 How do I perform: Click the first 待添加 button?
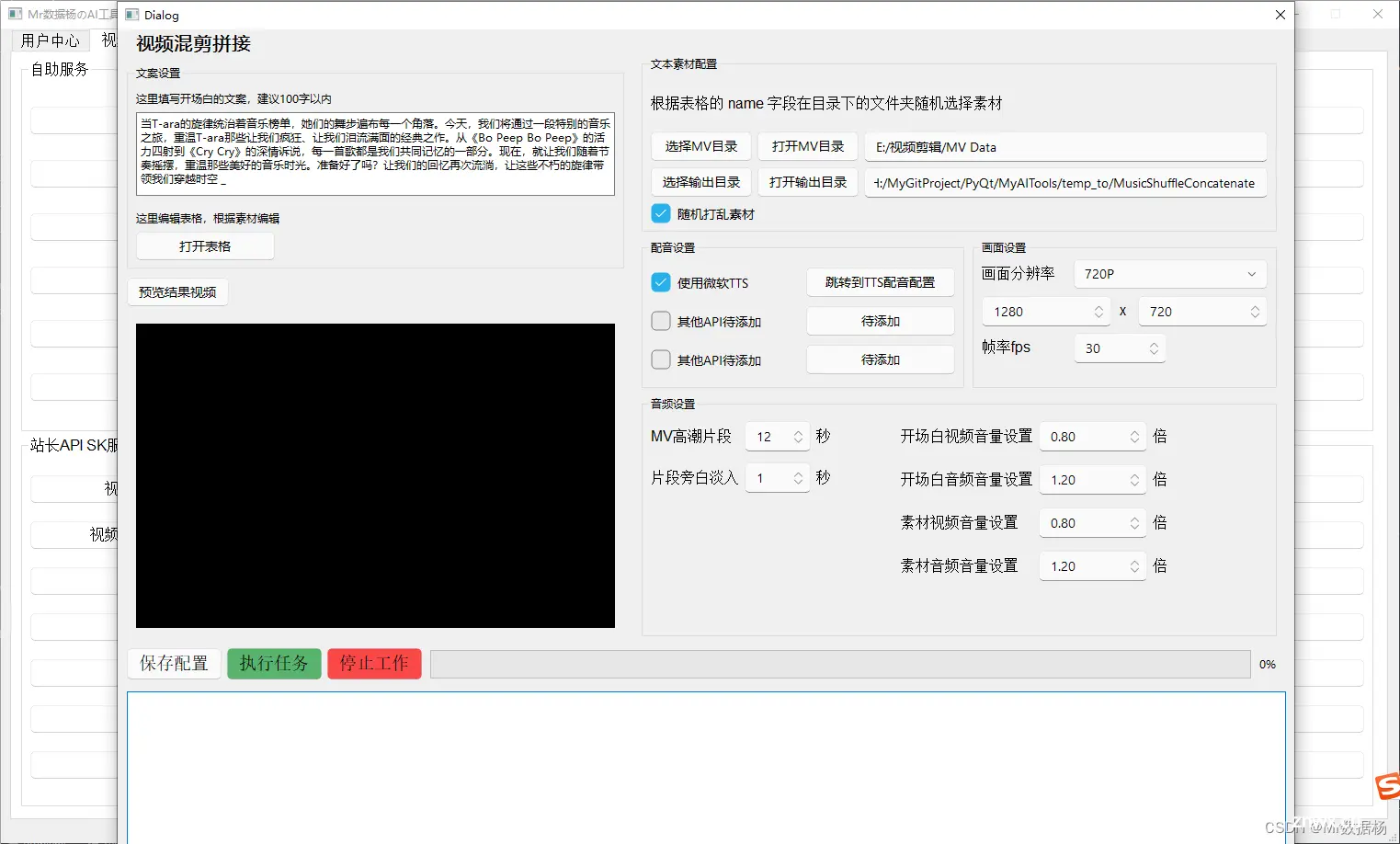881,321
